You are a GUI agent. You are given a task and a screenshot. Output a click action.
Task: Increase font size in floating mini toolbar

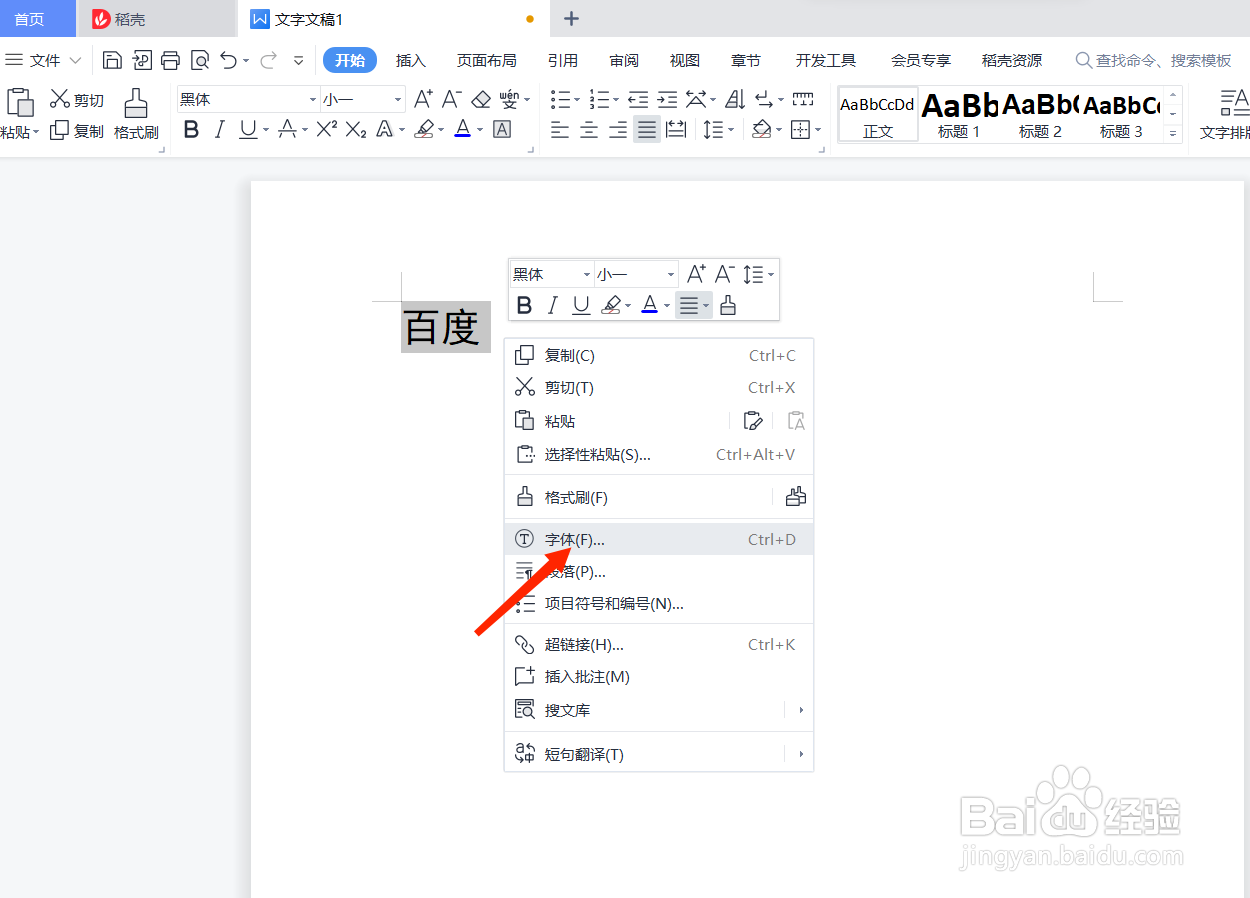point(697,273)
